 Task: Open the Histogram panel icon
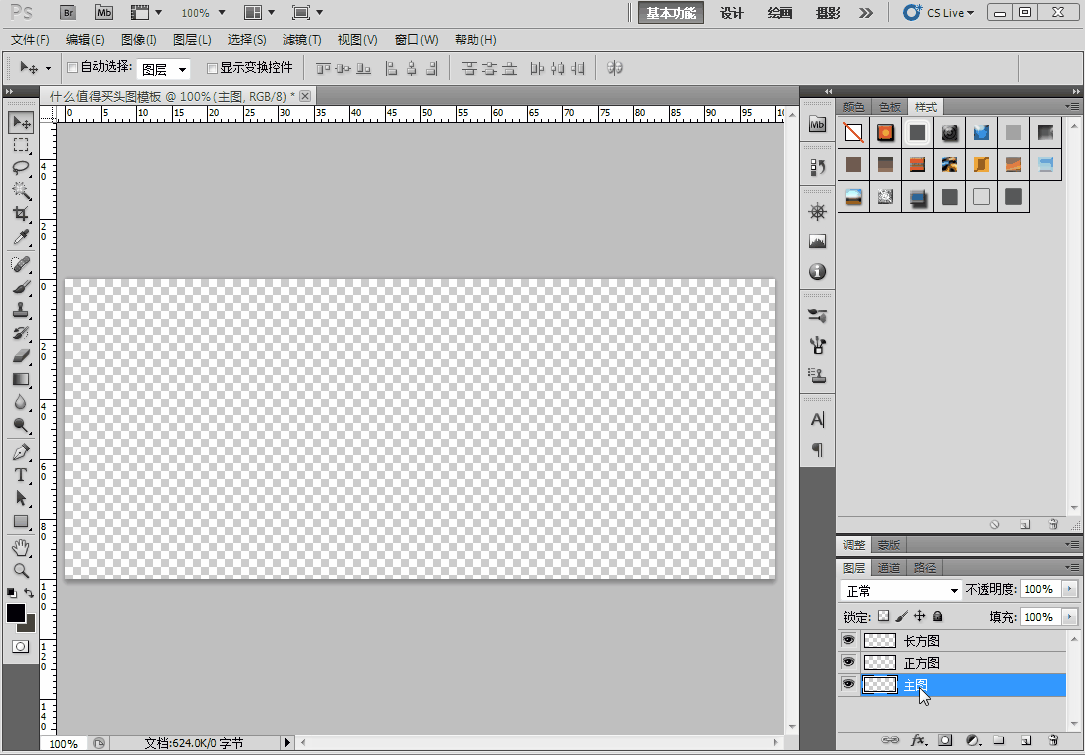[817, 242]
